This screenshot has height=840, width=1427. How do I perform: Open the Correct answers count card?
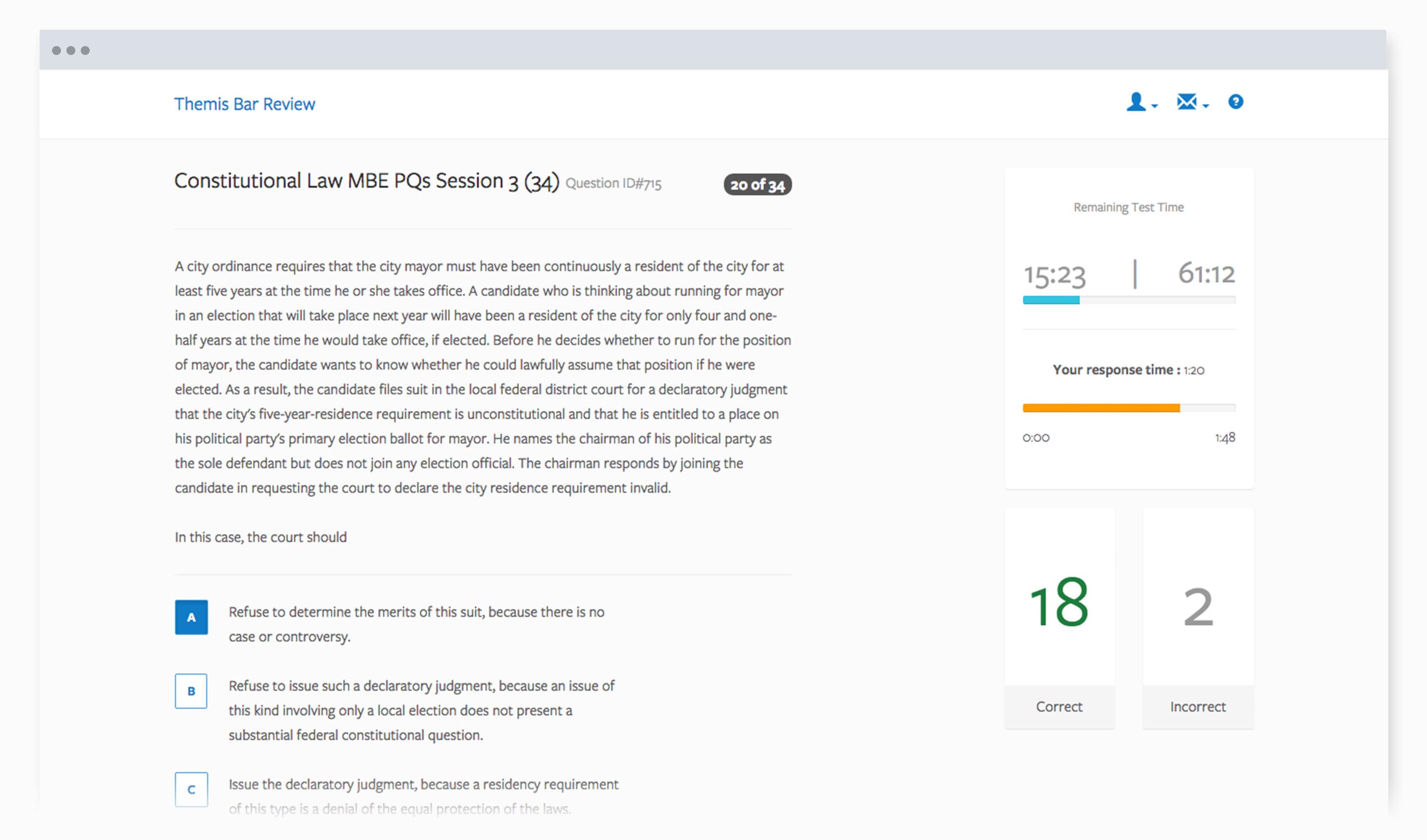[x=1059, y=618]
